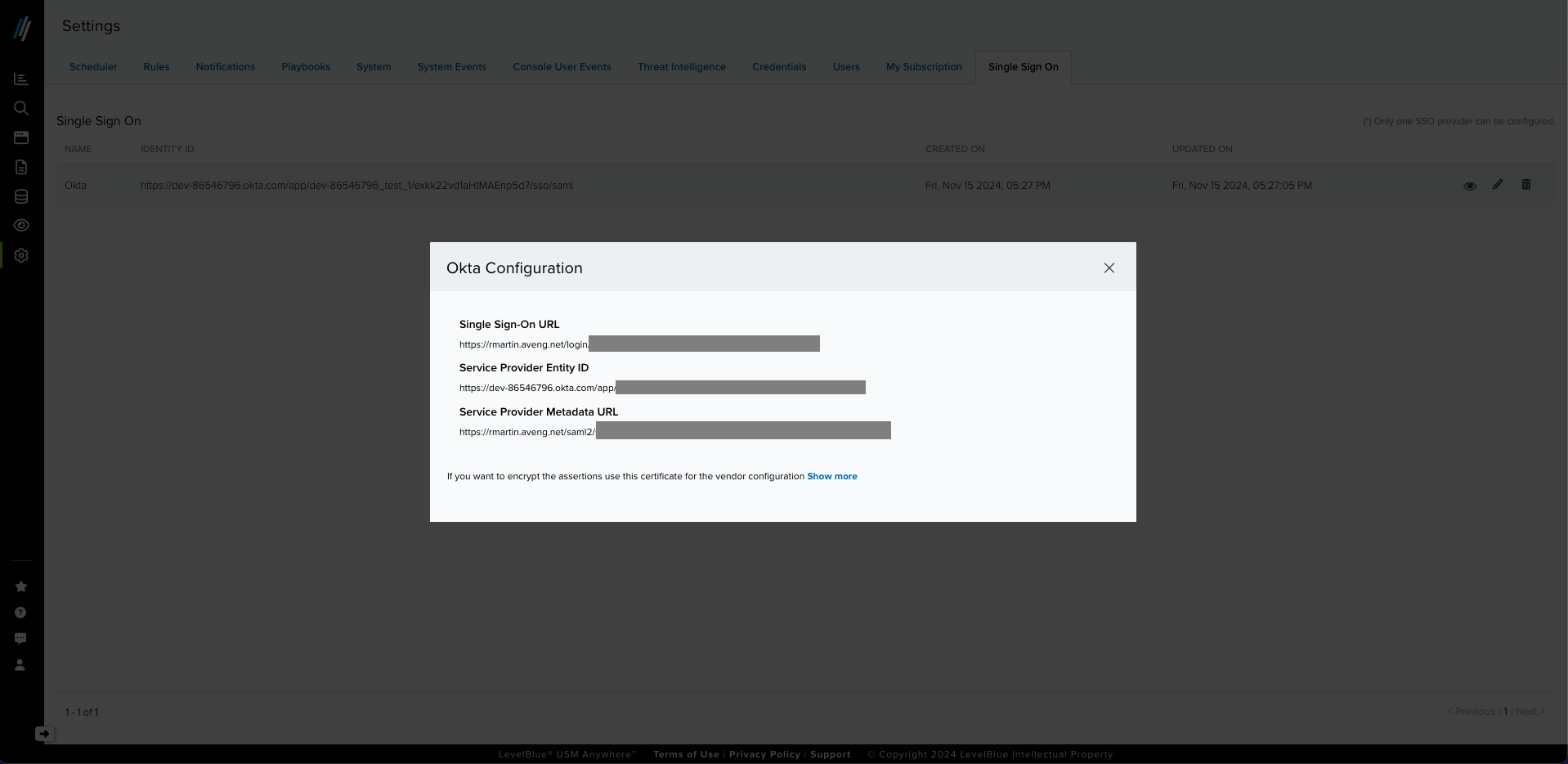Switch to the System tab

[374, 67]
